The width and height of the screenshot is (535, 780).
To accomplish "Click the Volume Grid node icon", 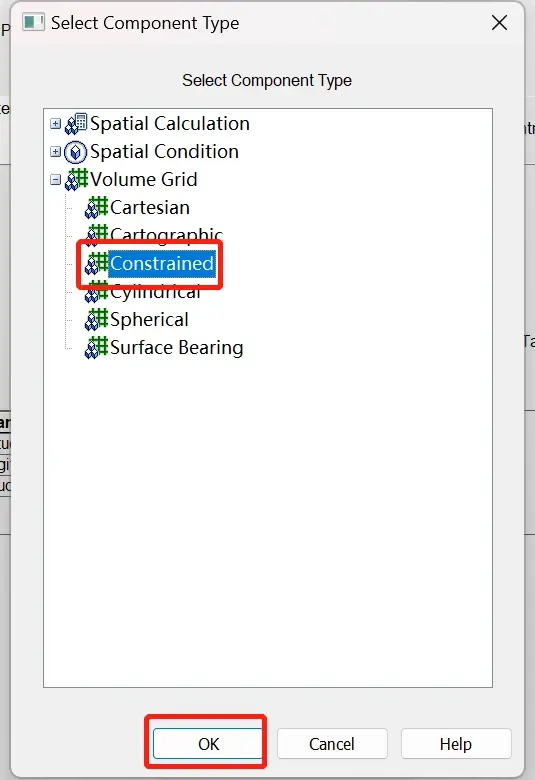I will pos(77,180).
